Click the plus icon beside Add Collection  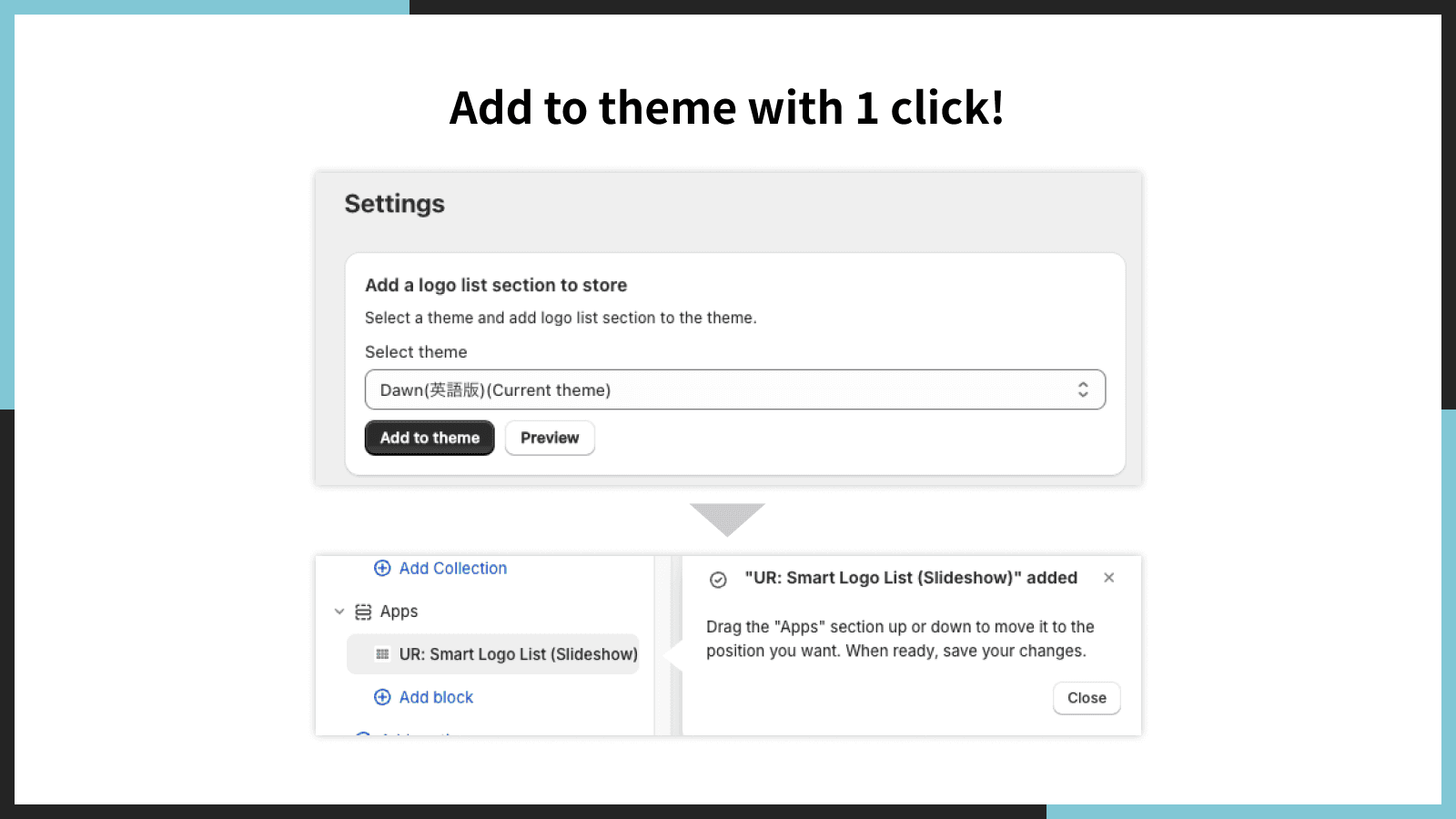[382, 568]
